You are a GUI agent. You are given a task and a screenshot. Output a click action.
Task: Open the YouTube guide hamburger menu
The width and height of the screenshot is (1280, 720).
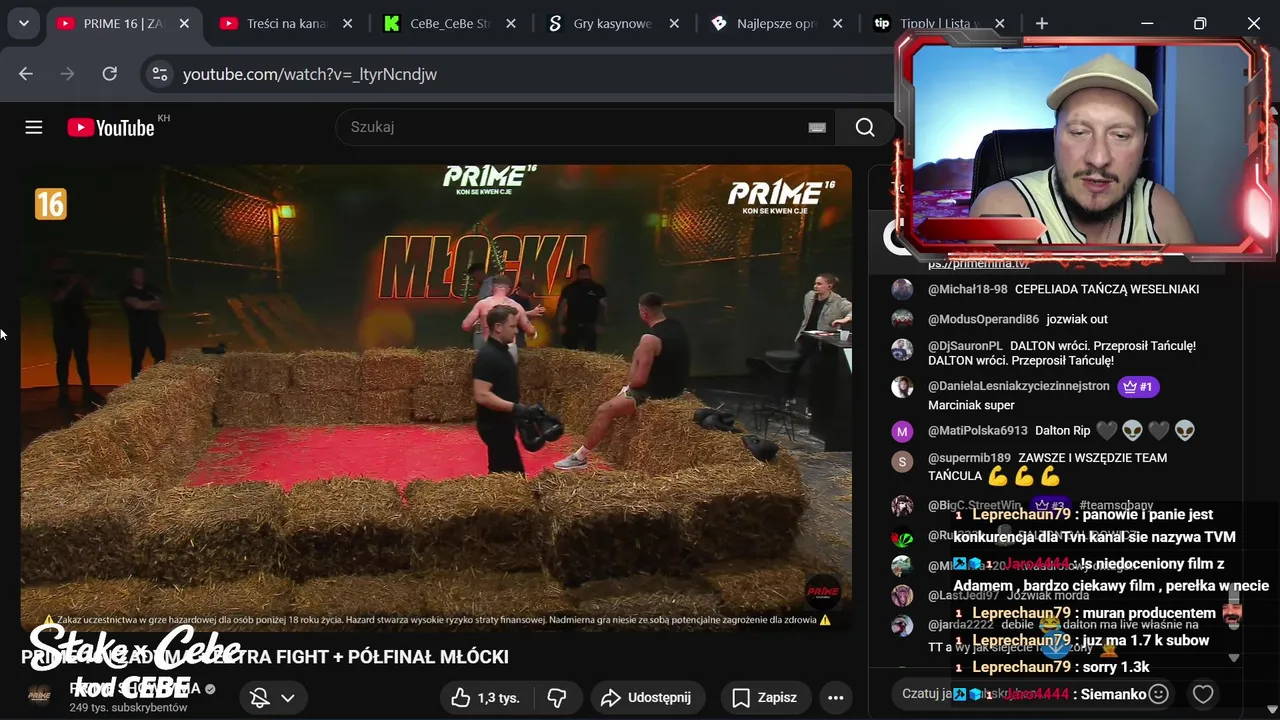(x=34, y=127)
